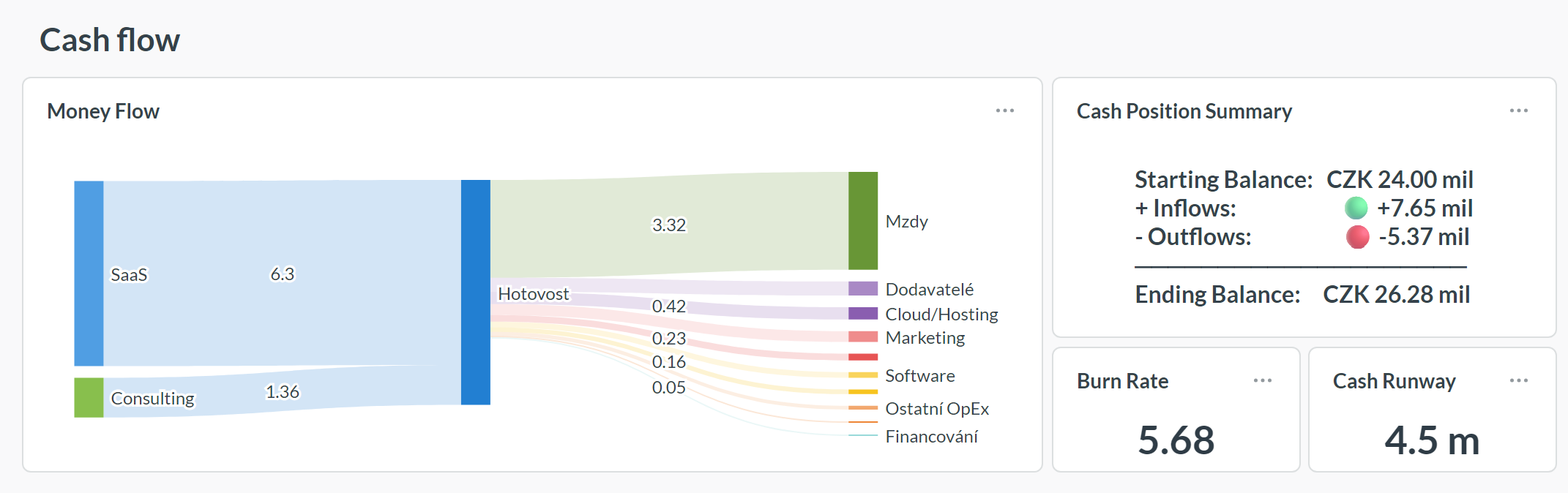
Task: Toggle the Consulting inflow stream
Action: point(282,392)
